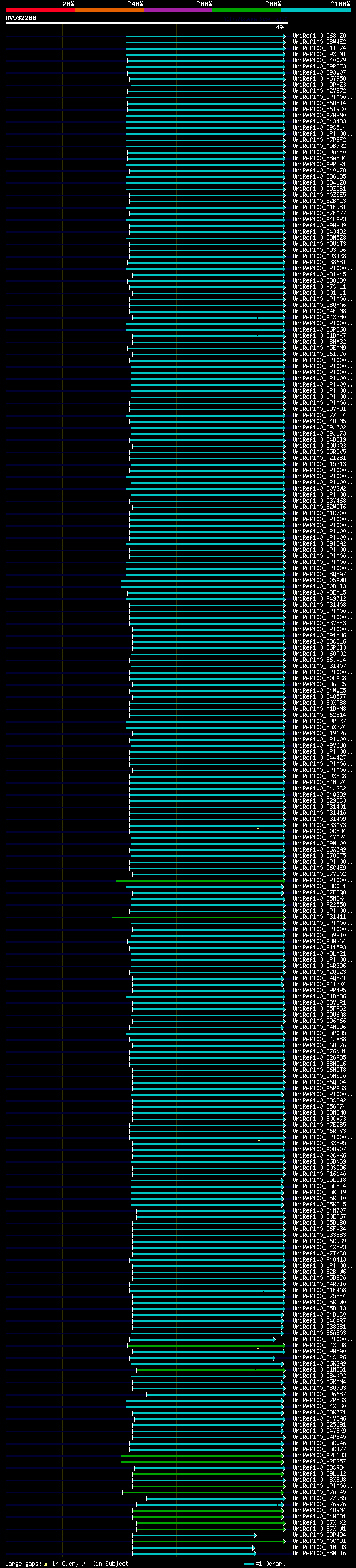The height and width of the screenshot is (1568, 356).
Task: Click the cyan alignment bar for Q680Z0
Action: [205, 36]
